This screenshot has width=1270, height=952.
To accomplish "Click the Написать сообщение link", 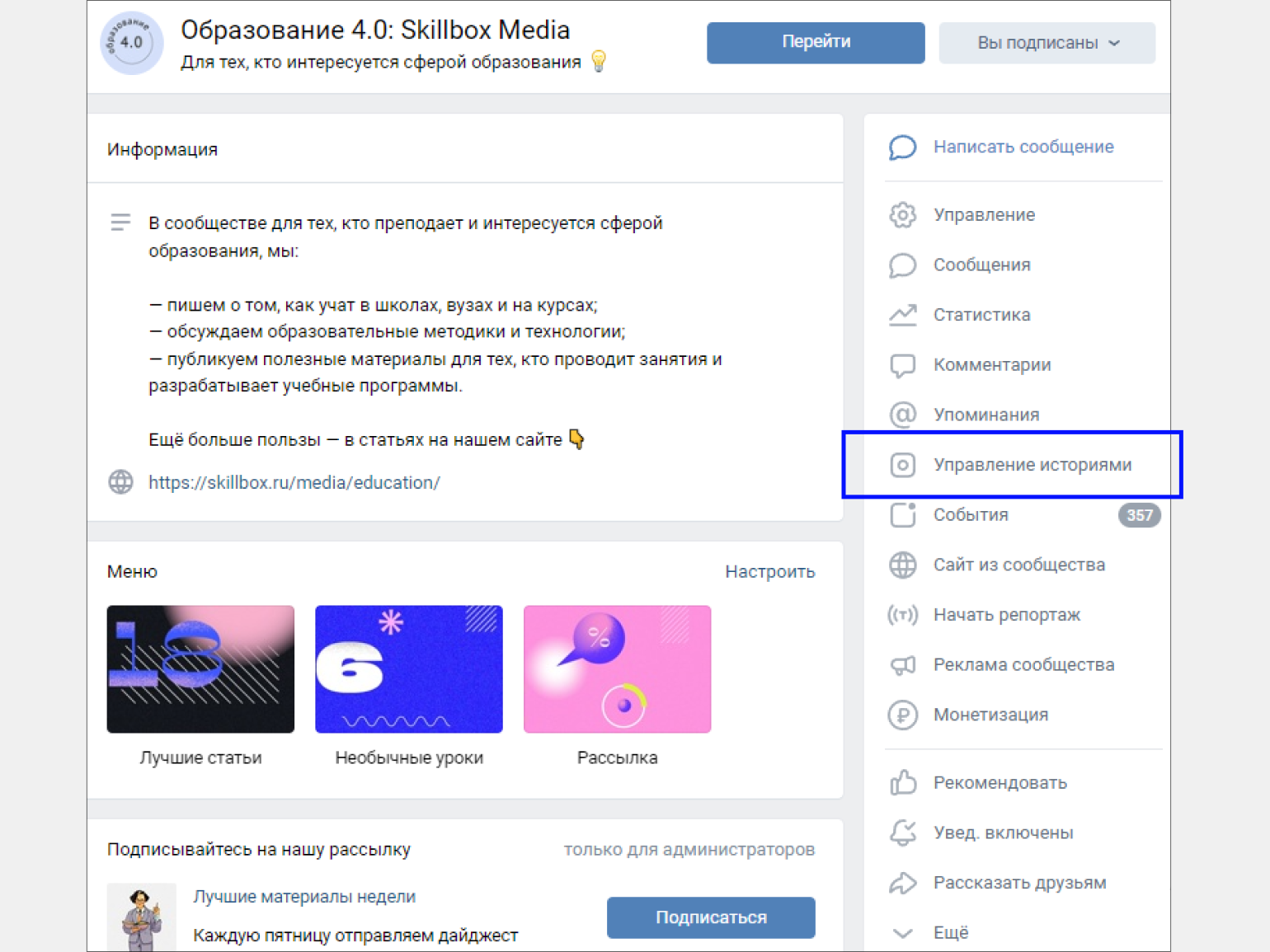I will 1023,147.
